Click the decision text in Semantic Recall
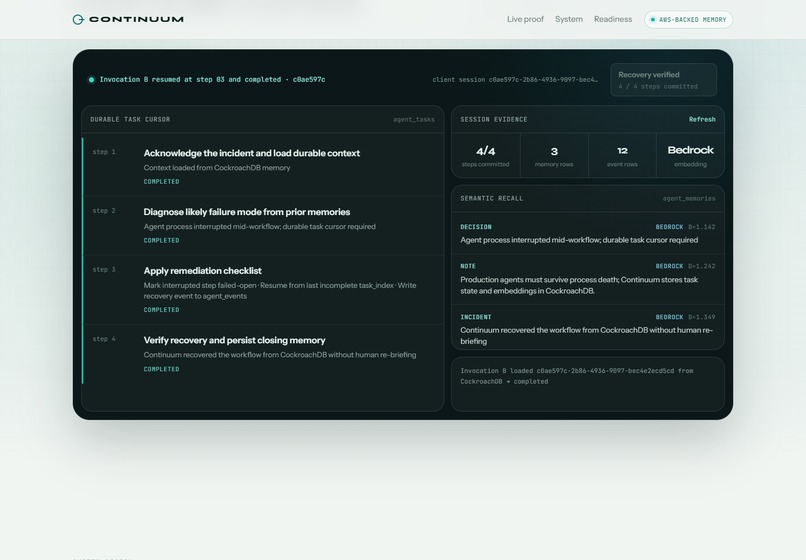Viewport: 806px width, 560px height. coord(579,240)
